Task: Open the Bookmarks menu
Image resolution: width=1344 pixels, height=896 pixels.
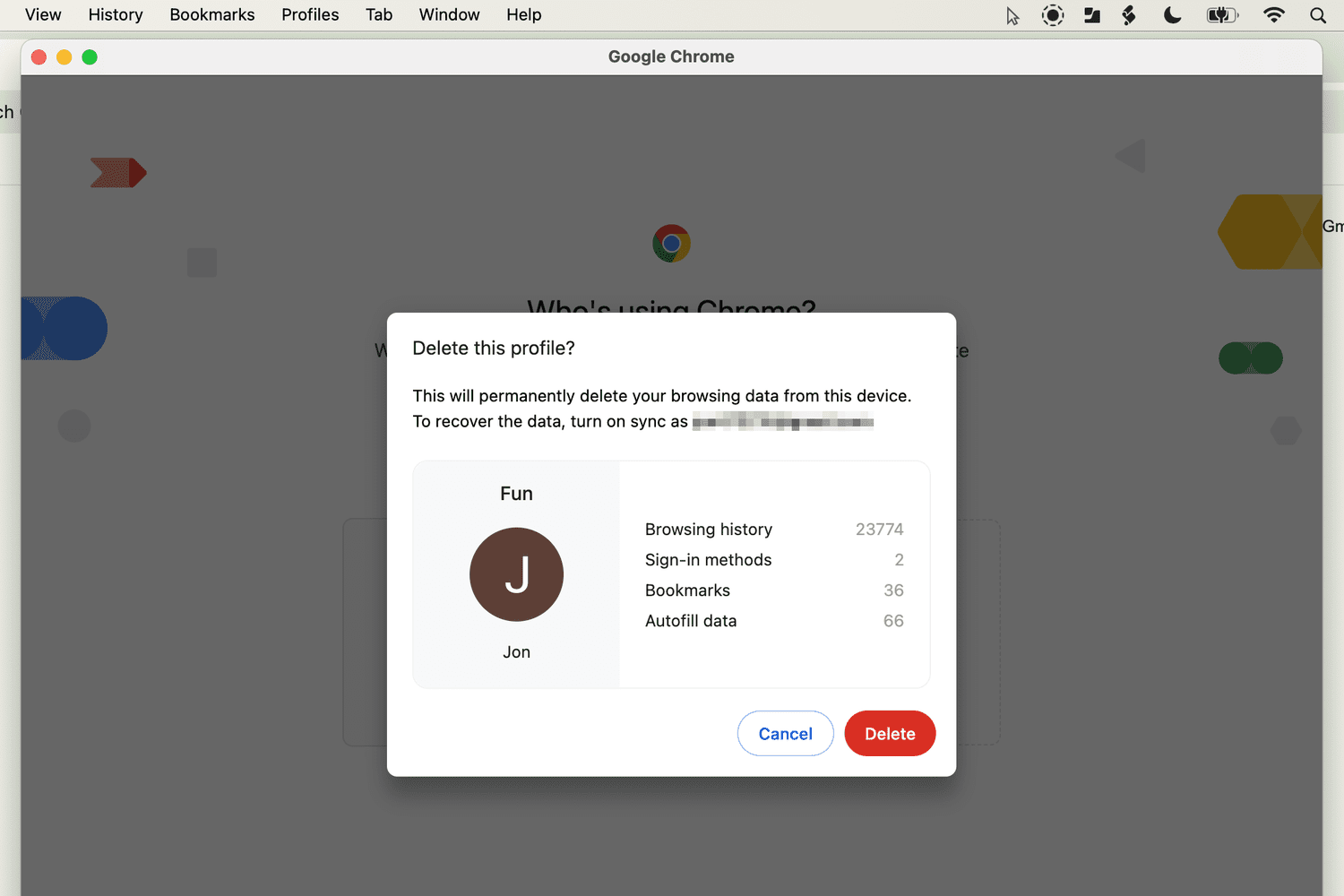Action: coord(212,14)
